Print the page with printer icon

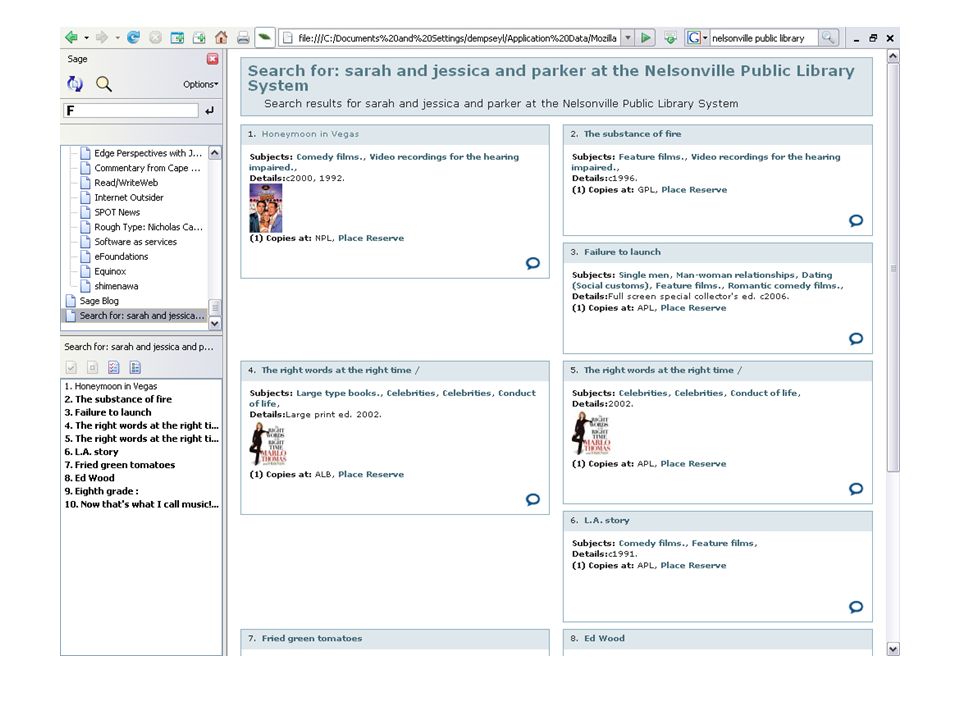[x=243, y=38]
